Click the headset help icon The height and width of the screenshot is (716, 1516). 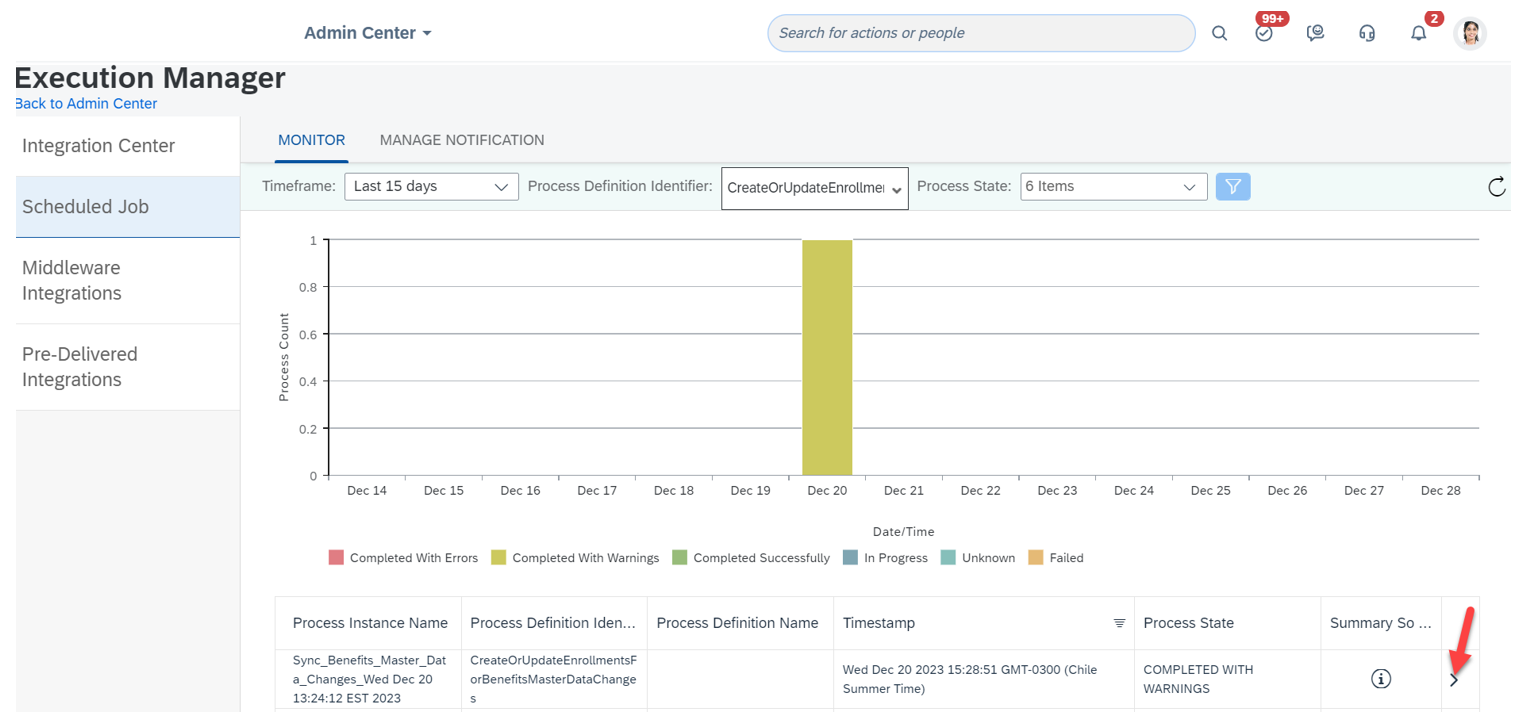tap(1367, 33)
